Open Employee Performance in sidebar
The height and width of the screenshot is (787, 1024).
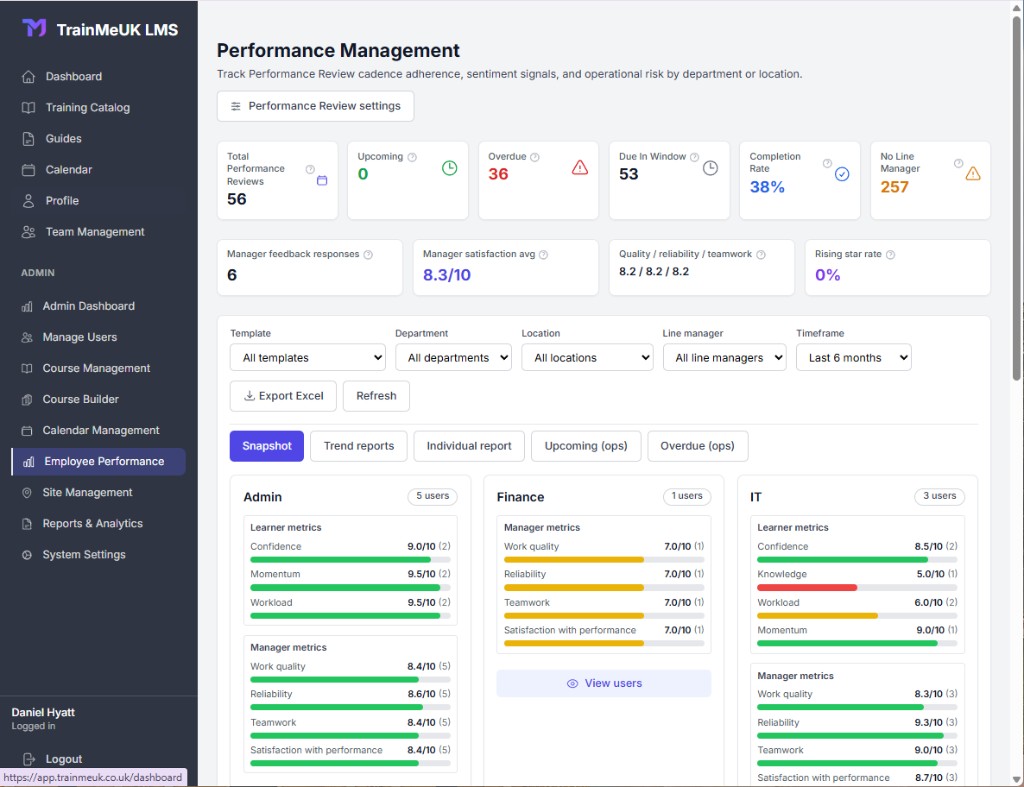pyautogui.click(x=99, y=462)
